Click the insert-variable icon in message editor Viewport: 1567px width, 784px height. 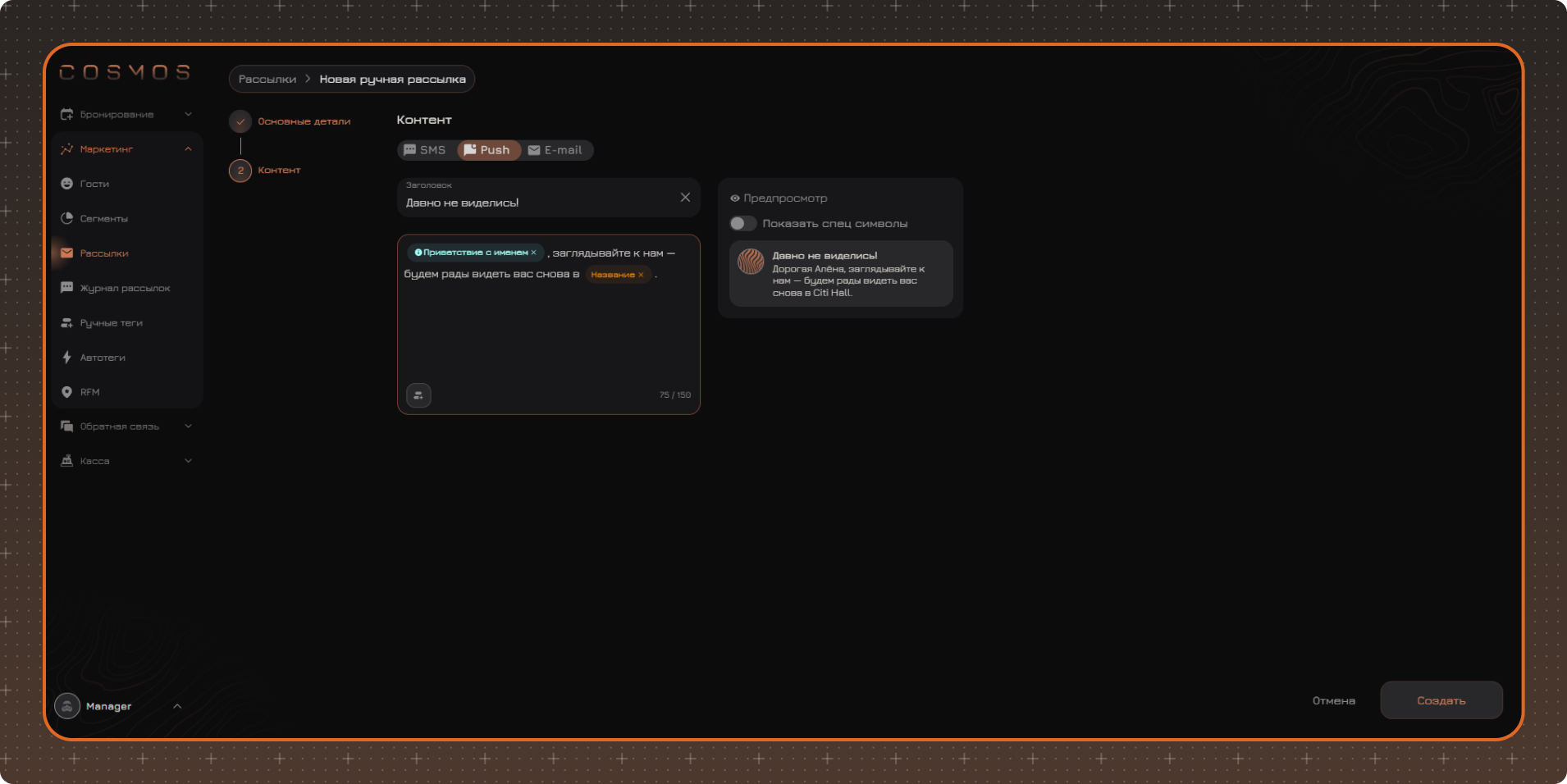click(418, 395)
